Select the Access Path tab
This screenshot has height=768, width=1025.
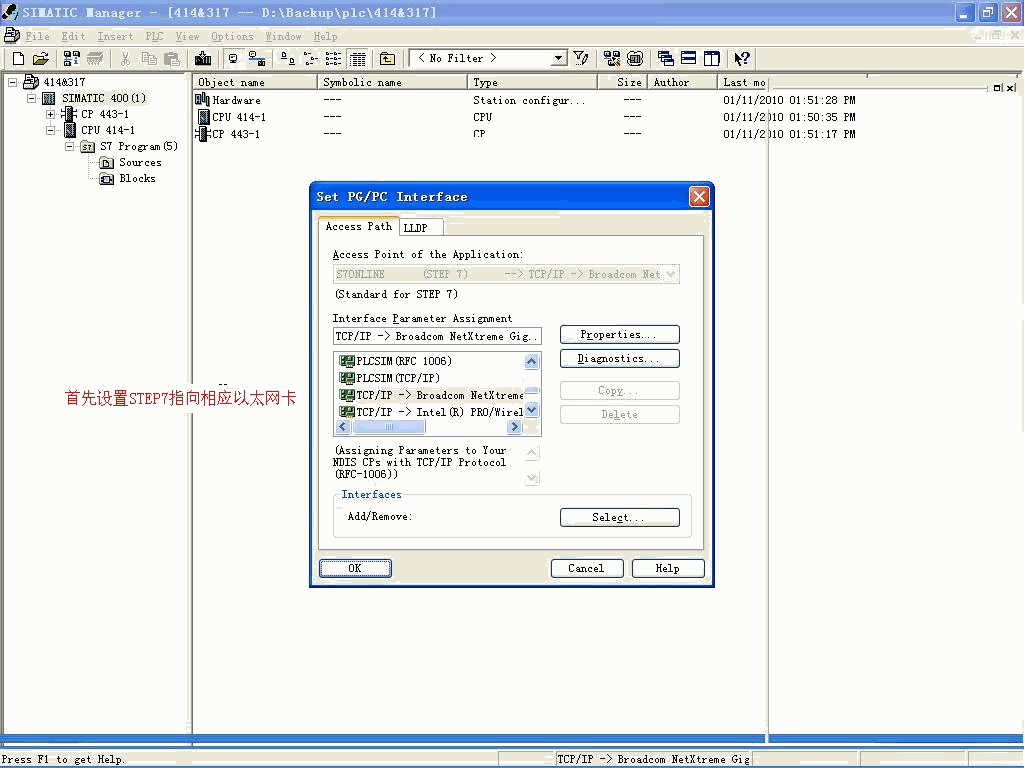point(358,226)
